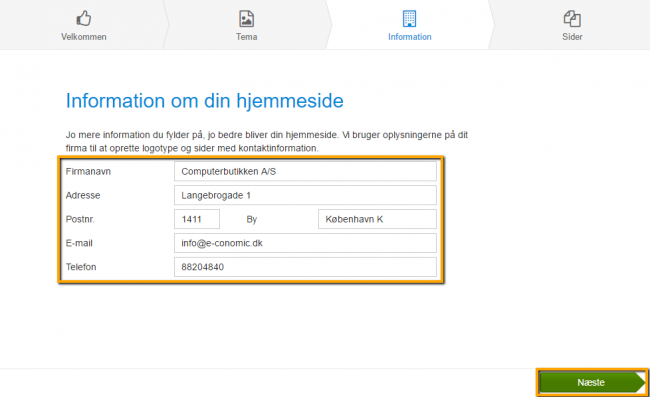Select the Information step label
The width and height of the screenshot is (650, 397).
pyautogui.click(x=410, y=37)
